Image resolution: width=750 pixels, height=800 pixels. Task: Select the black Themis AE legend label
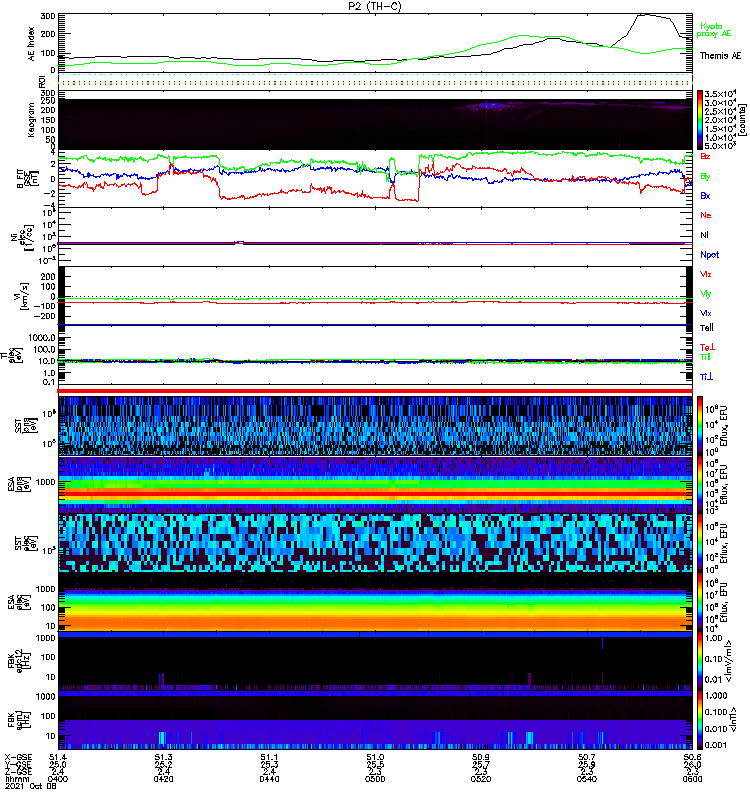[720, 56]
